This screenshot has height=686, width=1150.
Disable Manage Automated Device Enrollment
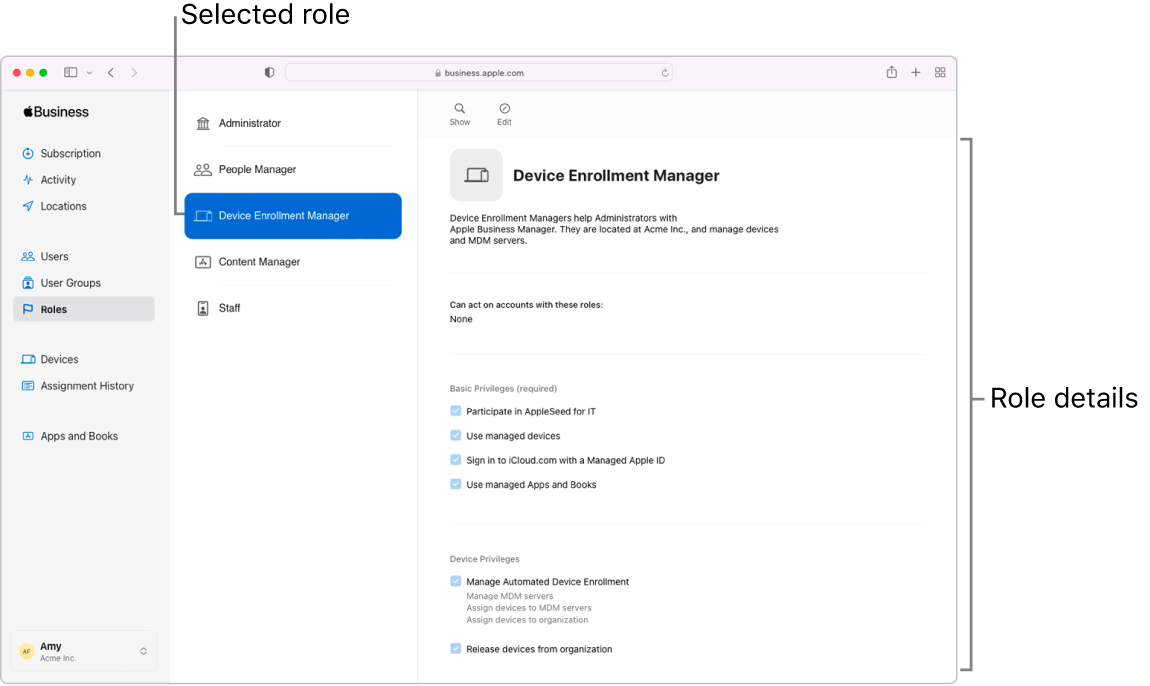click(456, 581)
